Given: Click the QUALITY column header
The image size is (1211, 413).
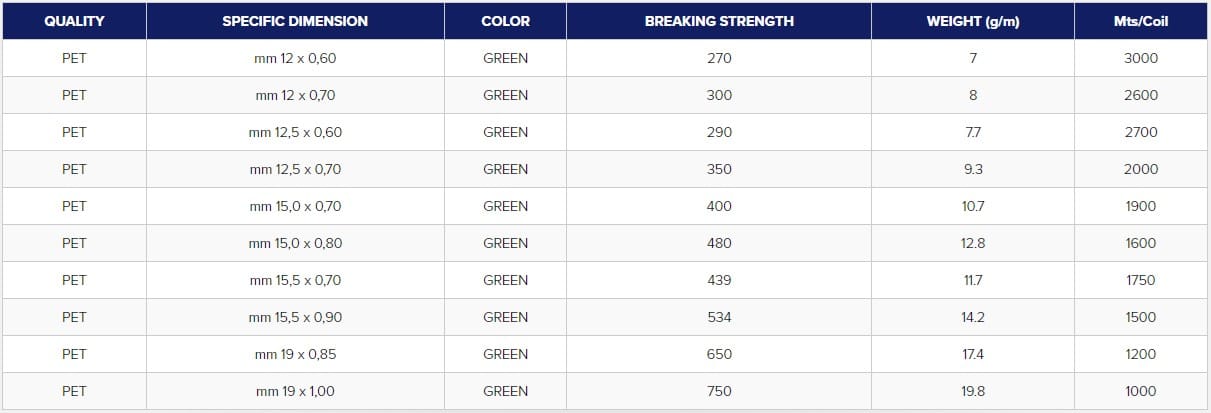Looking at the screenshot, I should (x=74, y=21).
